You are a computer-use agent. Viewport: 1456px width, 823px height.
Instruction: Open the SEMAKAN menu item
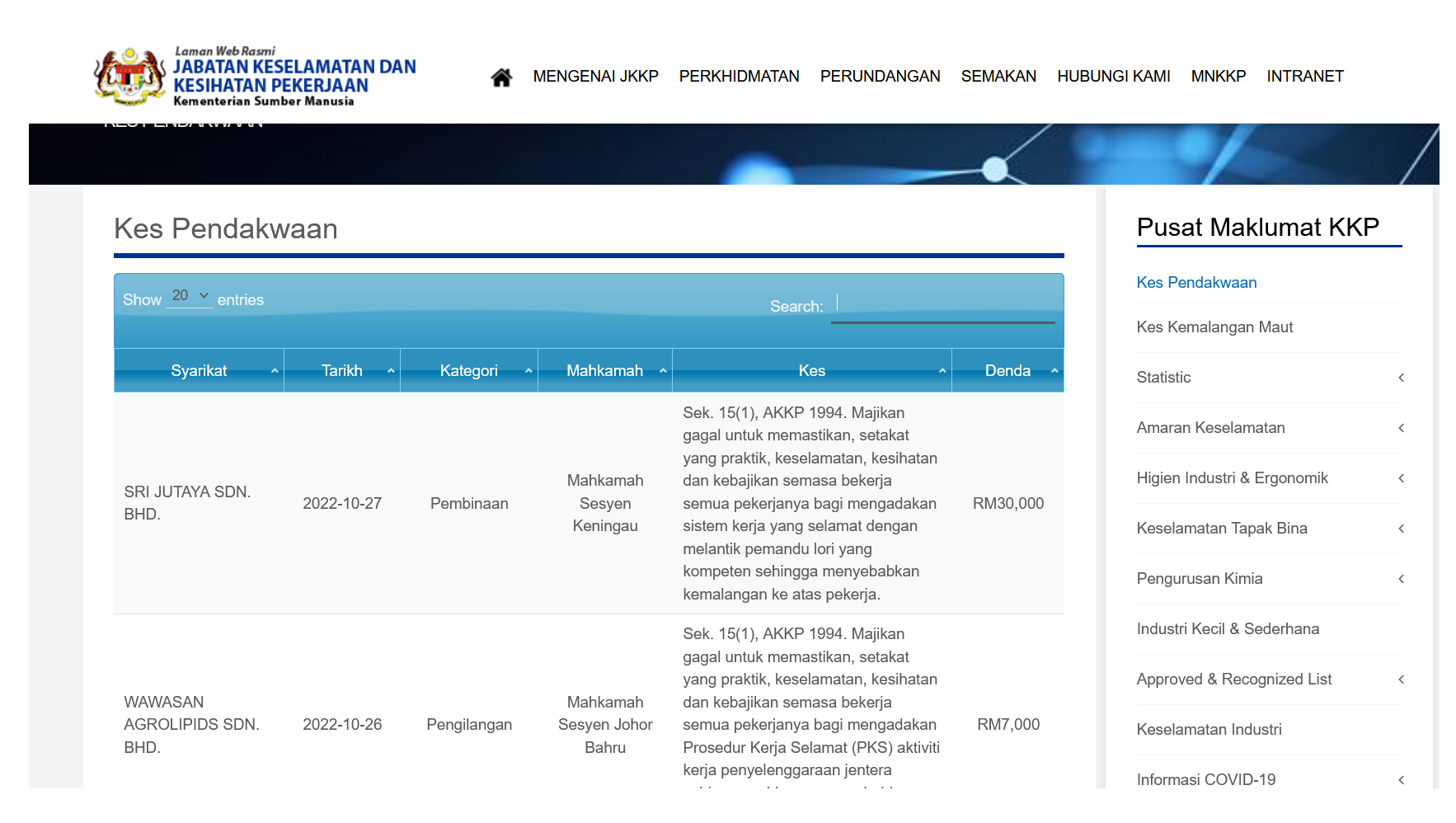[x=998, y=77]
